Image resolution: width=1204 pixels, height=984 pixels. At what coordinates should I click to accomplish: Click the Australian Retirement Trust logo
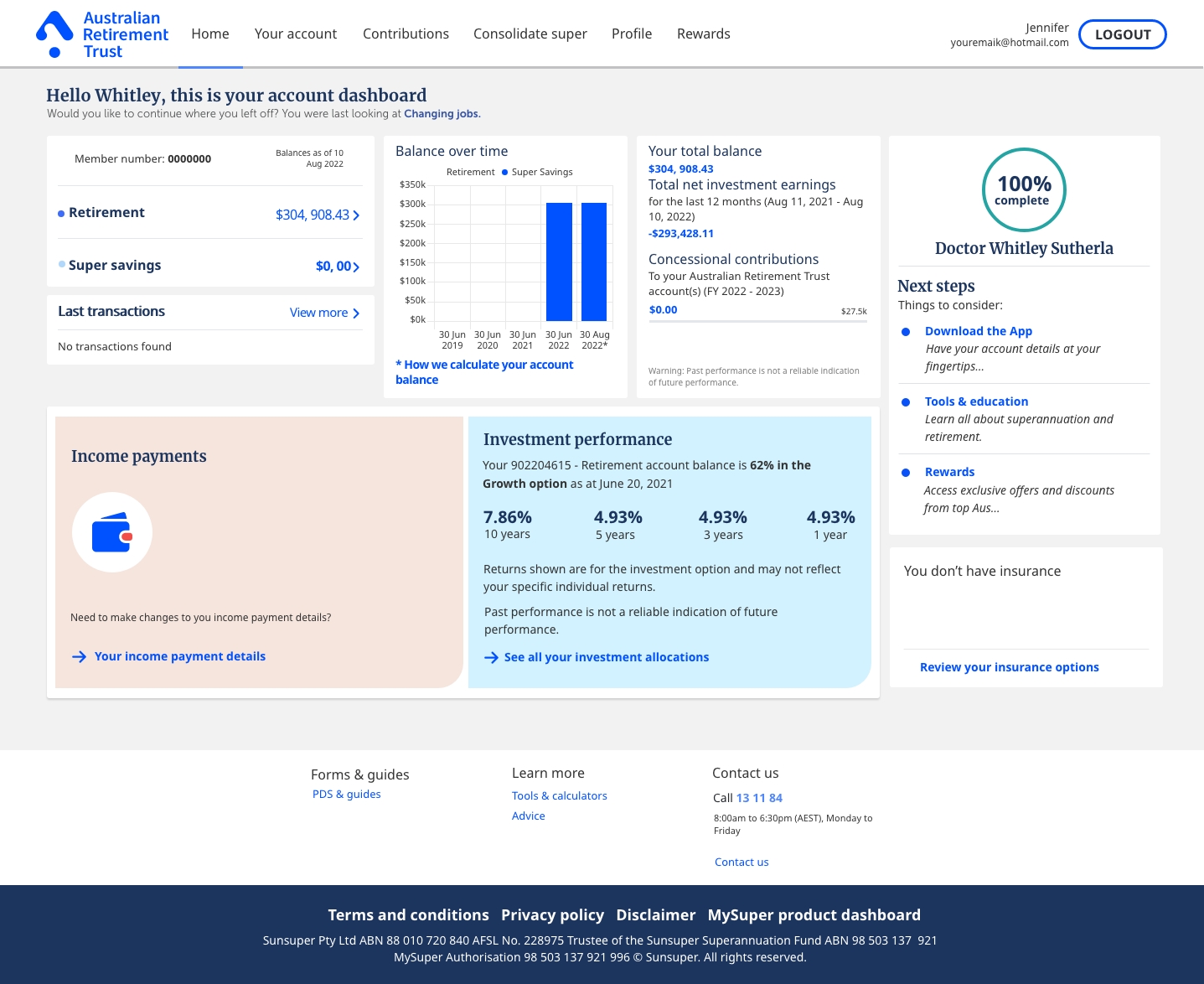coord(102,34)
